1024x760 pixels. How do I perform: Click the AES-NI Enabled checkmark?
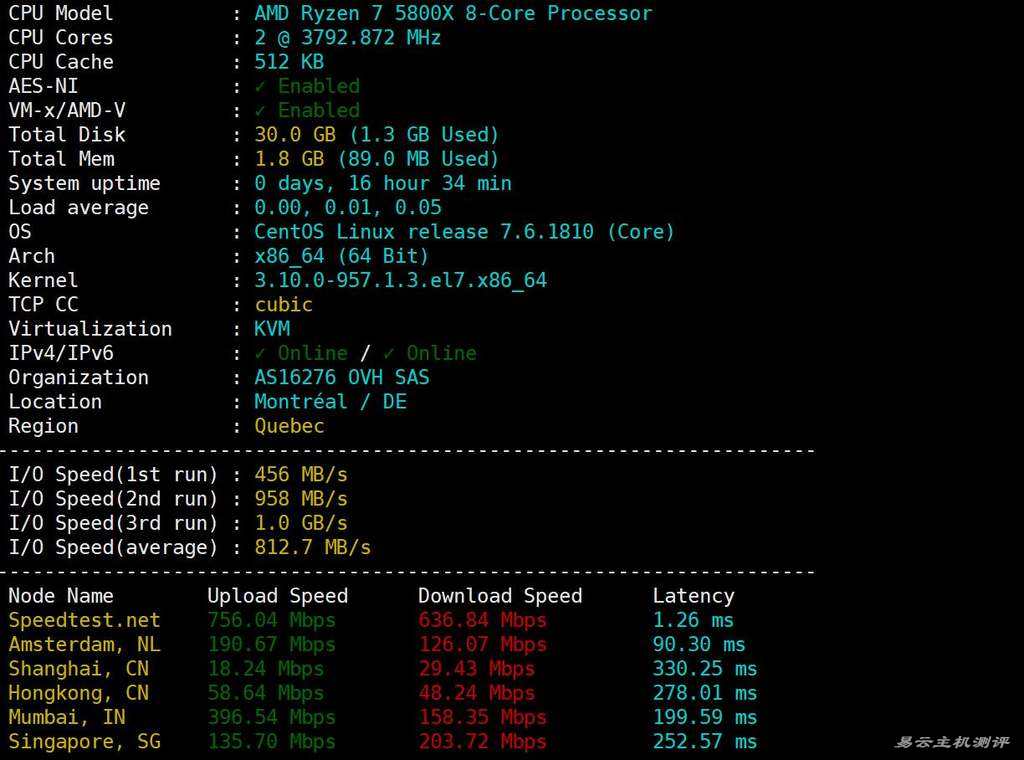click(260, 86)
